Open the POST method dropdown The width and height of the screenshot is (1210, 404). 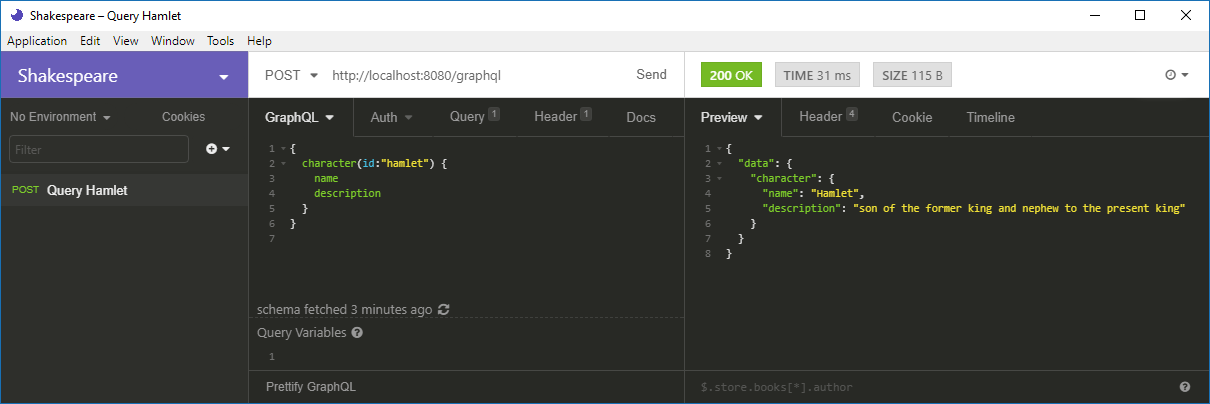coord(291,75)
